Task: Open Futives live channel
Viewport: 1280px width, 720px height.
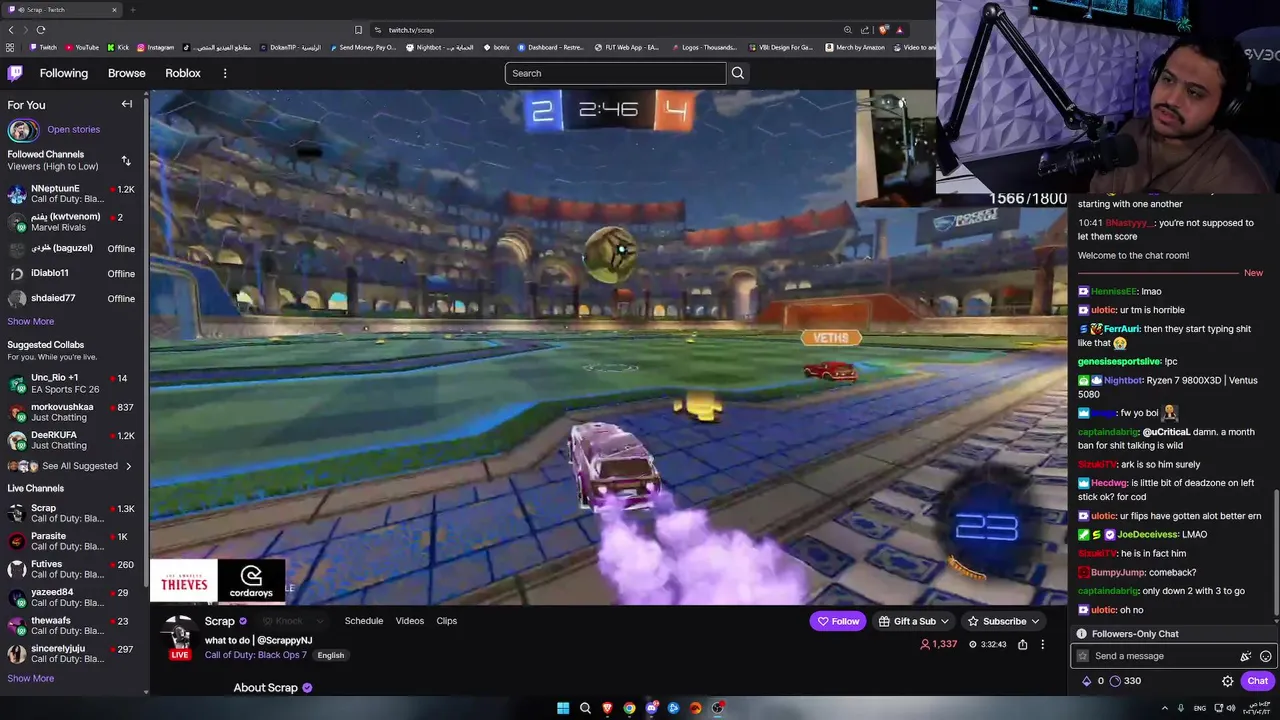Action: (x=70, y=569)
